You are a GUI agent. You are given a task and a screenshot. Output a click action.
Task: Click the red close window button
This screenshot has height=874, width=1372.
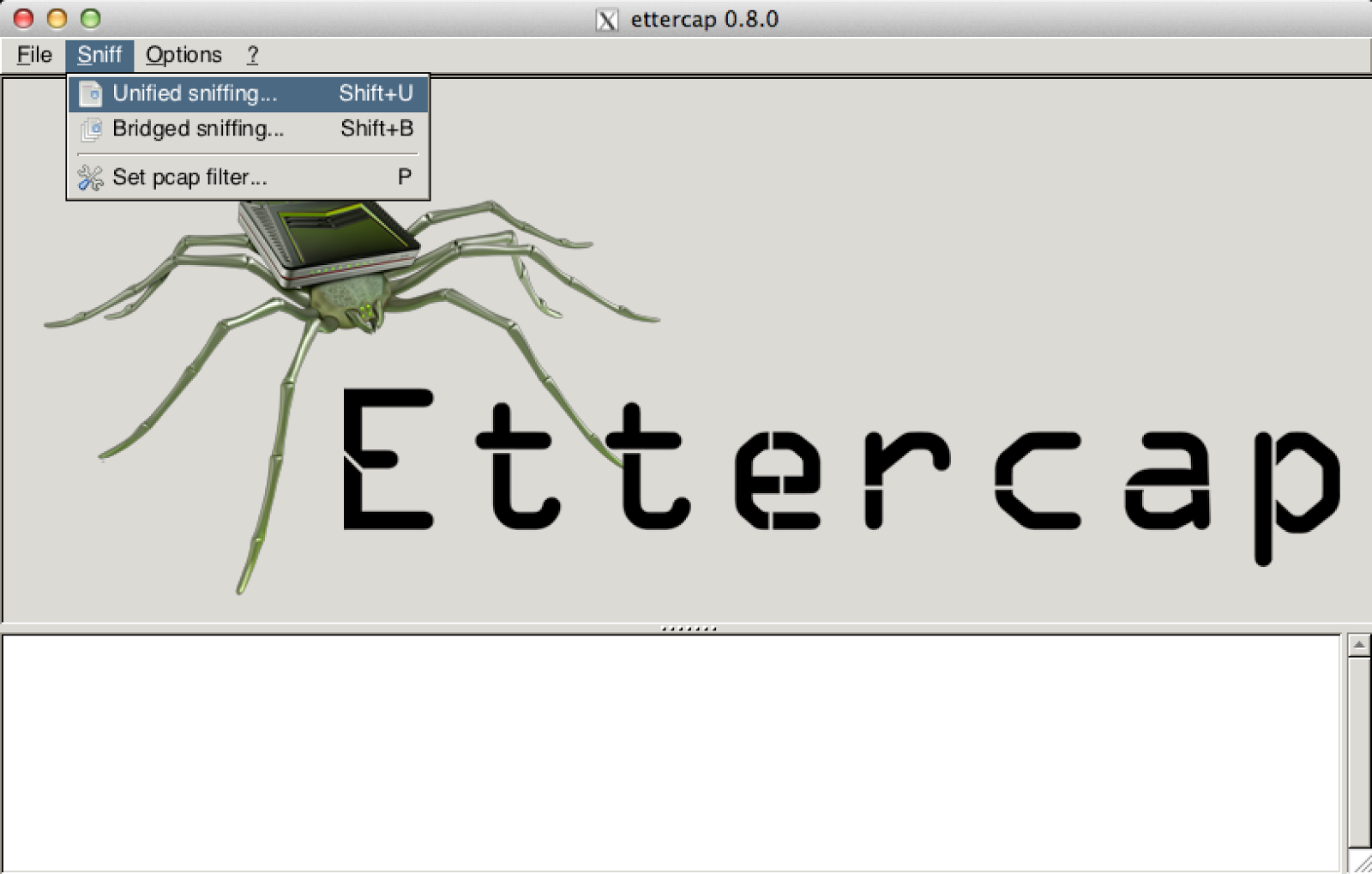point(24,18)
